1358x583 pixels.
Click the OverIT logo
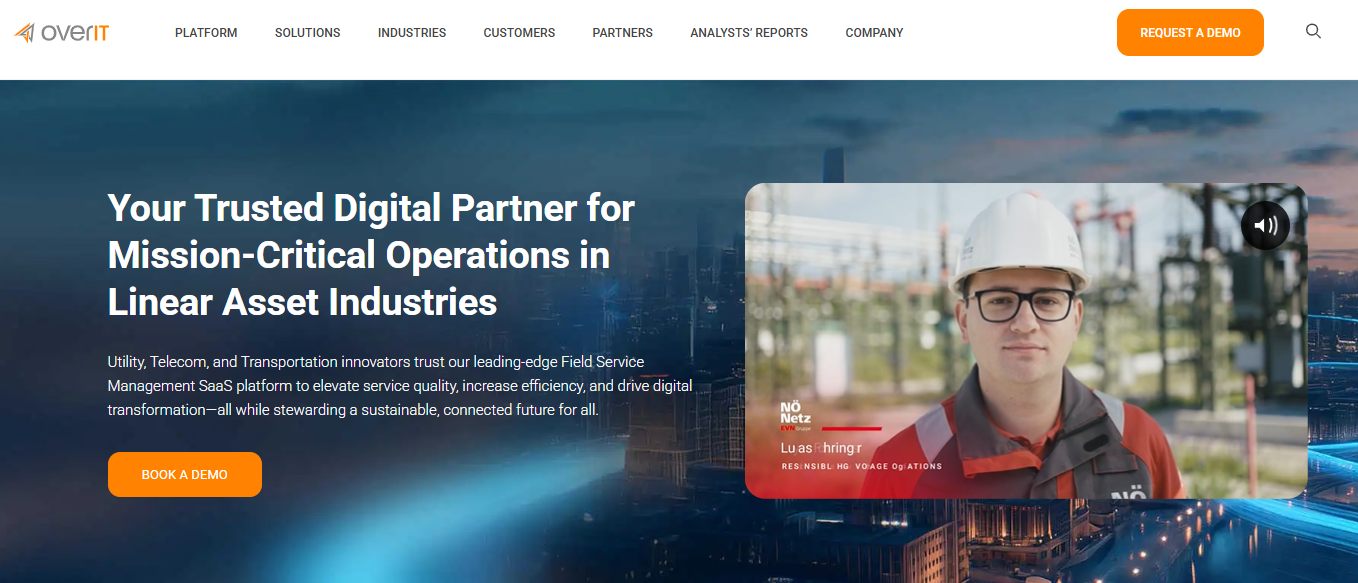(62, 33)
